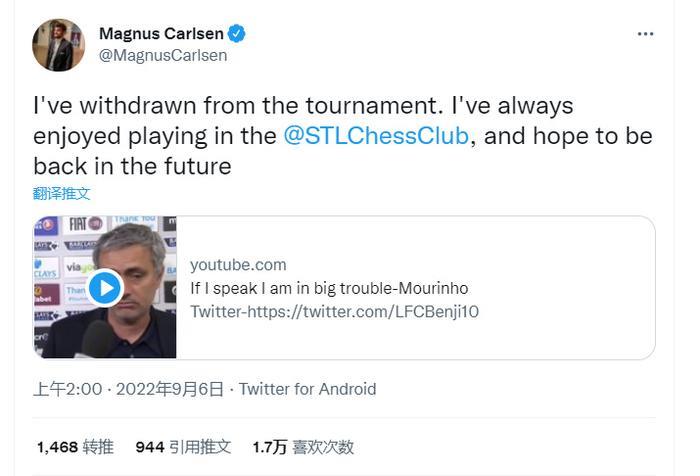Viewport: 700px width, 476px height.
Task: Open "If I speak I am in big trouble-Mourinho" title
Action: tap(329, 288)
